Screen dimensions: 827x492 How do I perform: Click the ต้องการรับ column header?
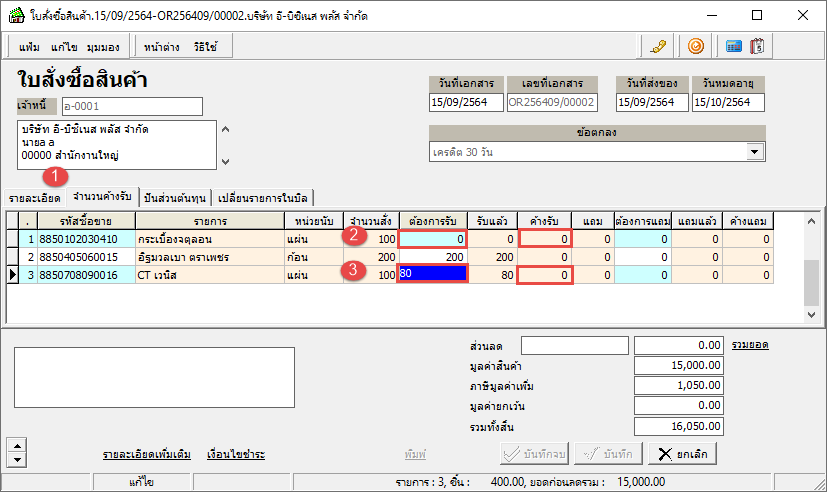432,221
